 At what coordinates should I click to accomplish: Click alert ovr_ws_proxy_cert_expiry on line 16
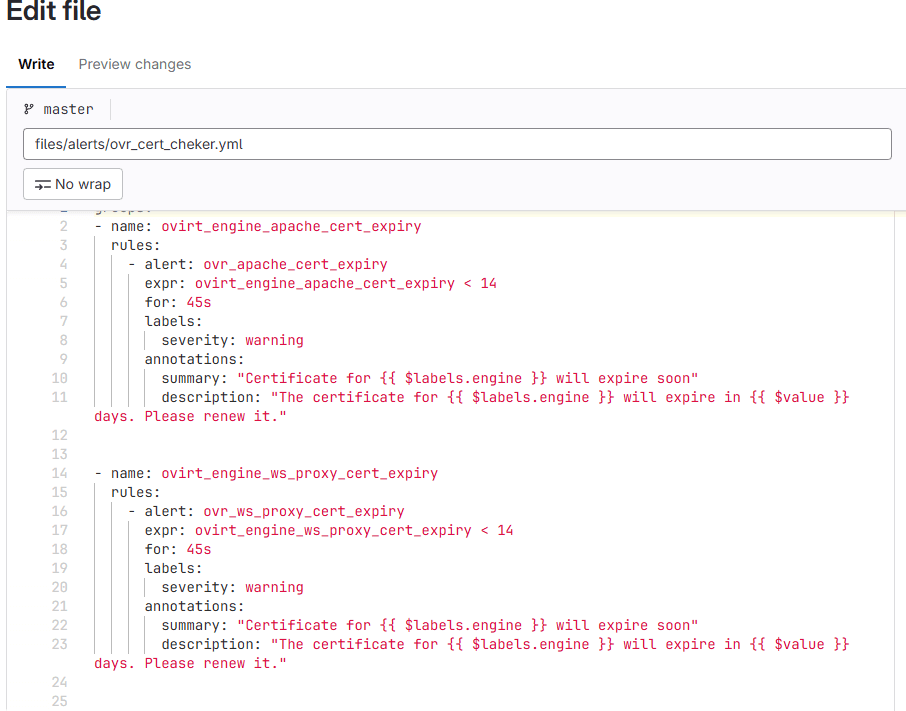(303, 511)
